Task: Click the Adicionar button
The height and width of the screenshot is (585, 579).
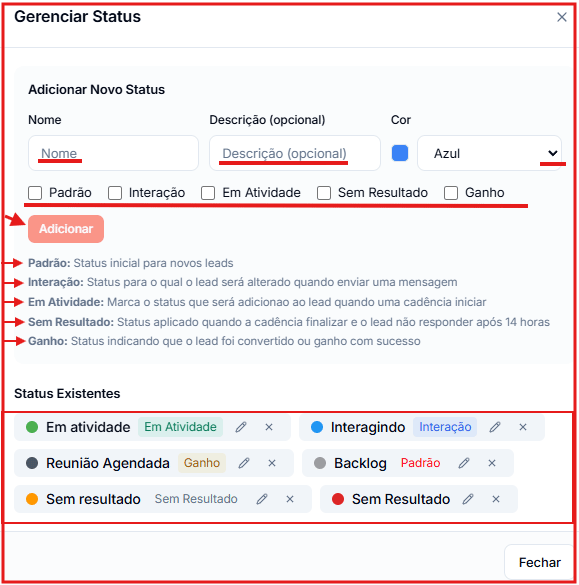Action: pyautogui.click(x=66, y=229)
